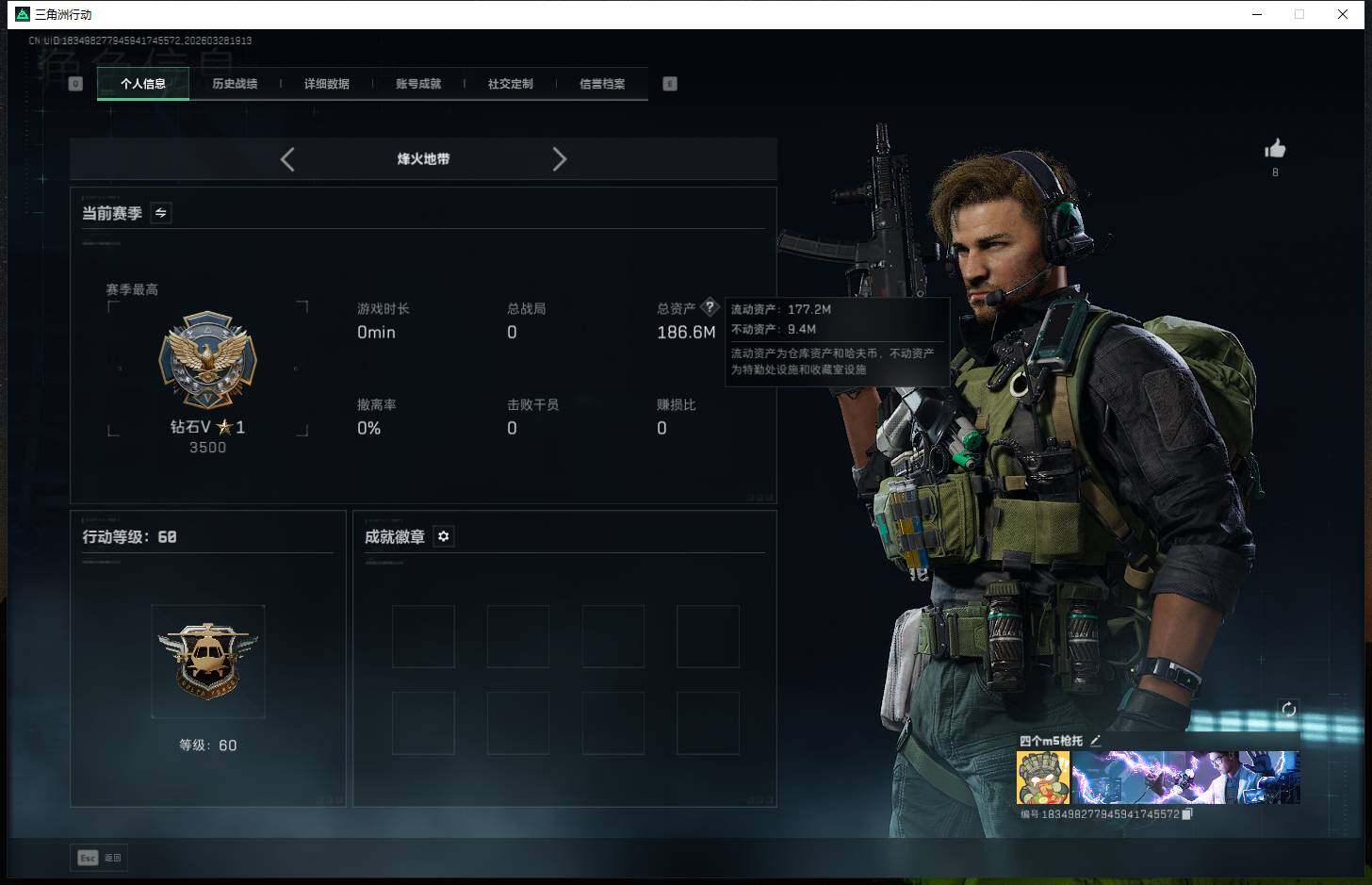This screenshot has height=885, width=1372.
Task: Open the 详细数据 tab
Action: coord(327,84)
